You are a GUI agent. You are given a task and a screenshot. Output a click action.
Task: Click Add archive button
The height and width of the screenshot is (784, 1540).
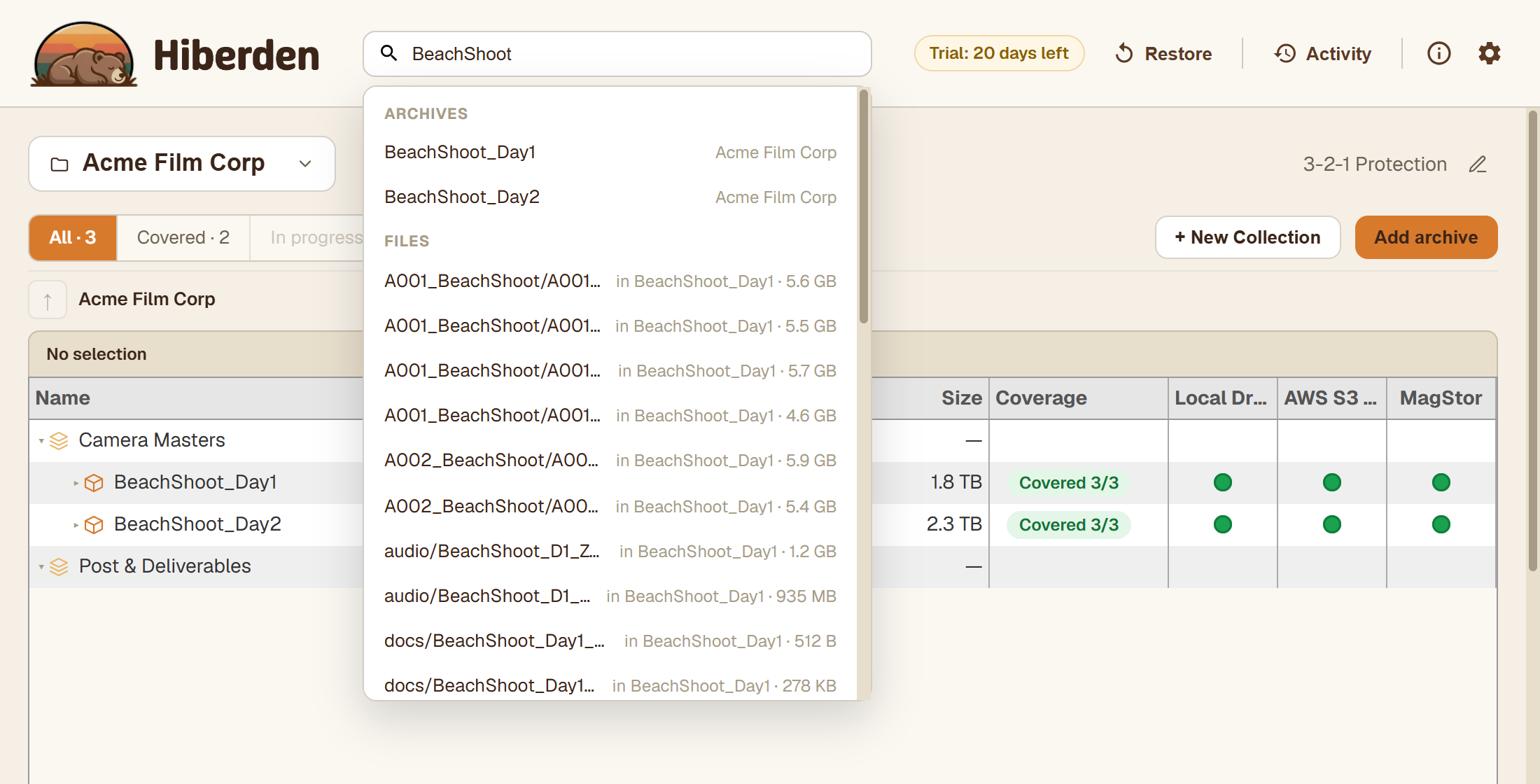tap(1426, 237)
